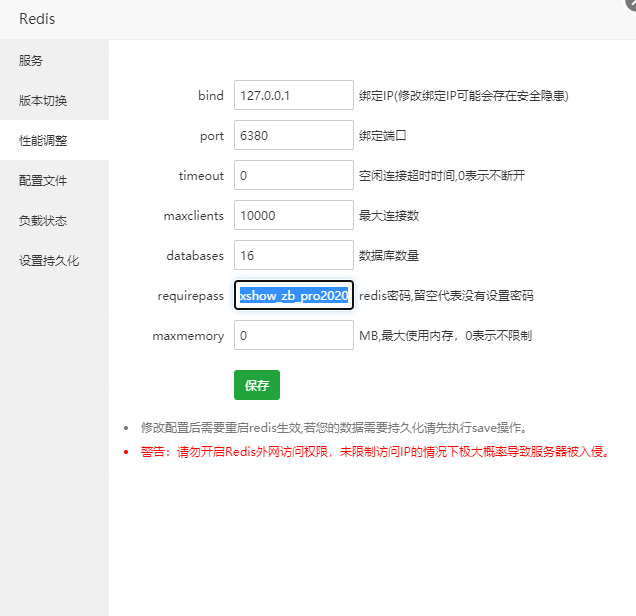Switch to the 版本切换 tab

pos(43,100)
